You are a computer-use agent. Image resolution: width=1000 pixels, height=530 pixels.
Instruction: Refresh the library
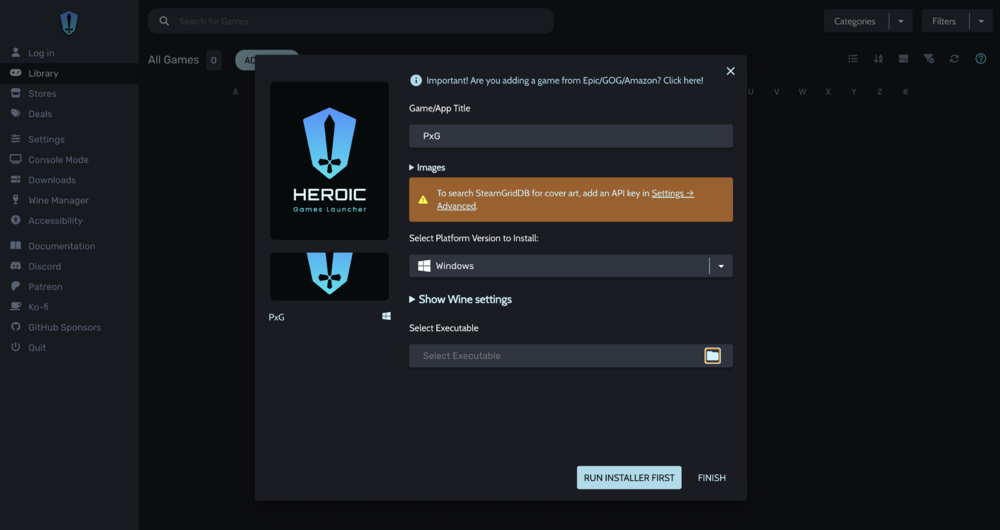(x=954, y=59)
